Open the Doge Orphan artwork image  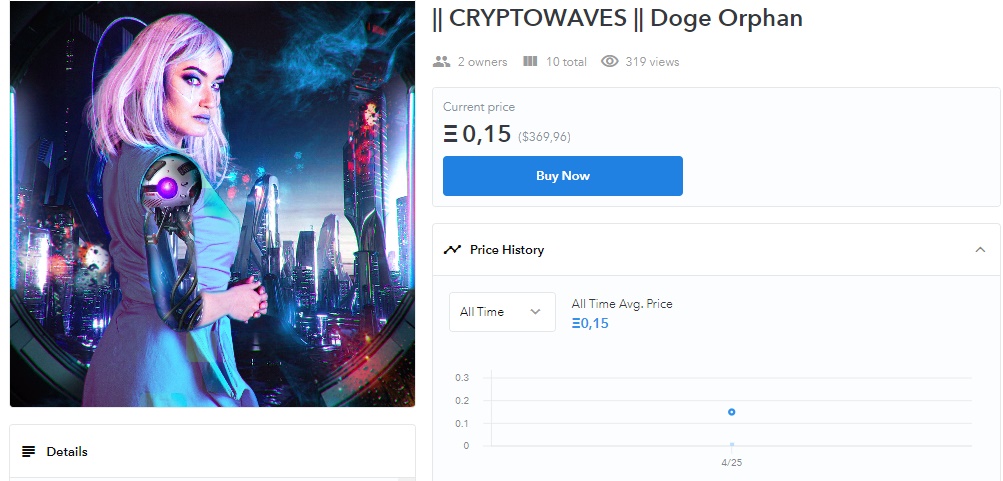coord(212,203)
